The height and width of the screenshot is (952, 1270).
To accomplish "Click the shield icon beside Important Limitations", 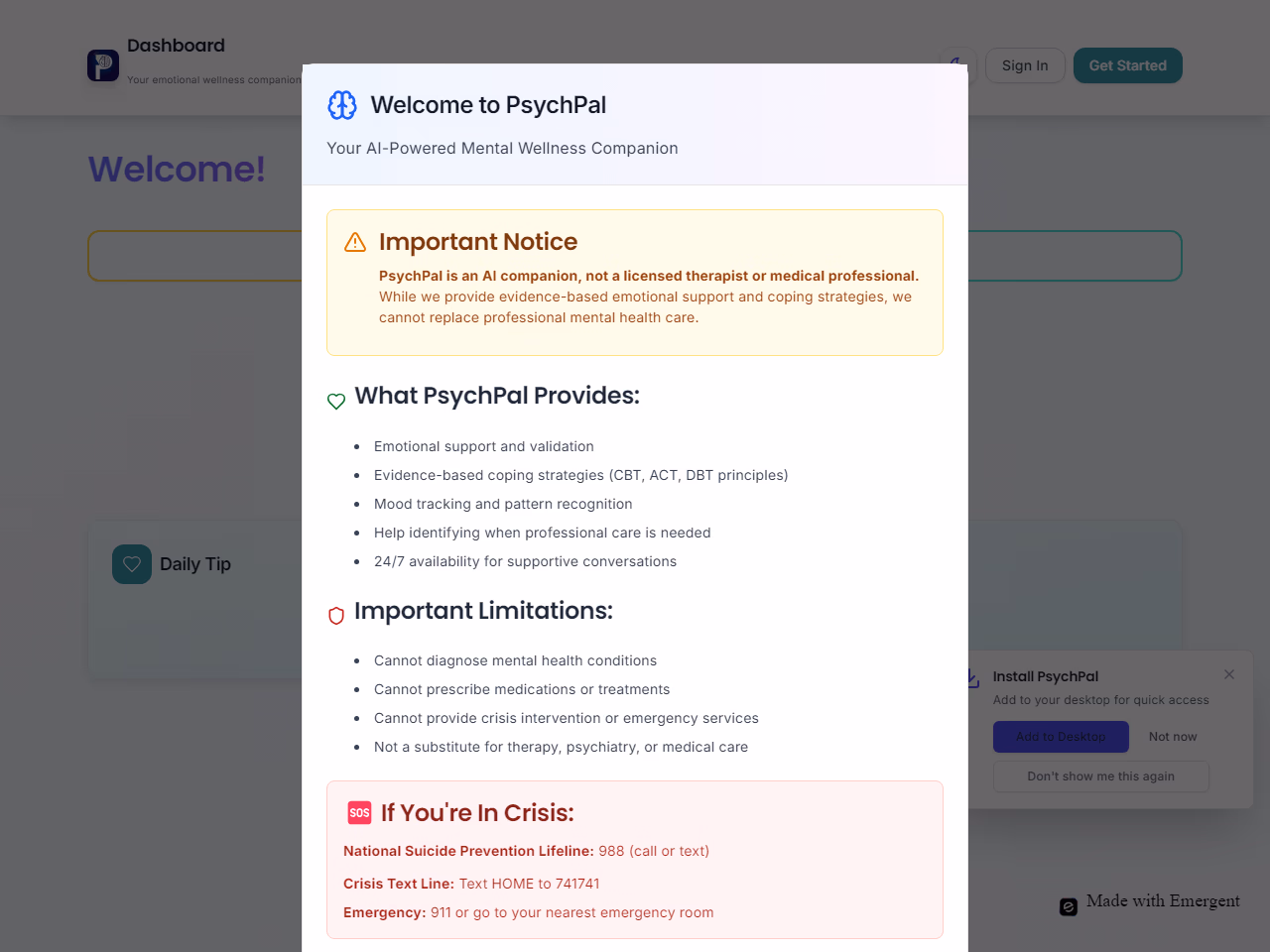I will coord(336,616).
